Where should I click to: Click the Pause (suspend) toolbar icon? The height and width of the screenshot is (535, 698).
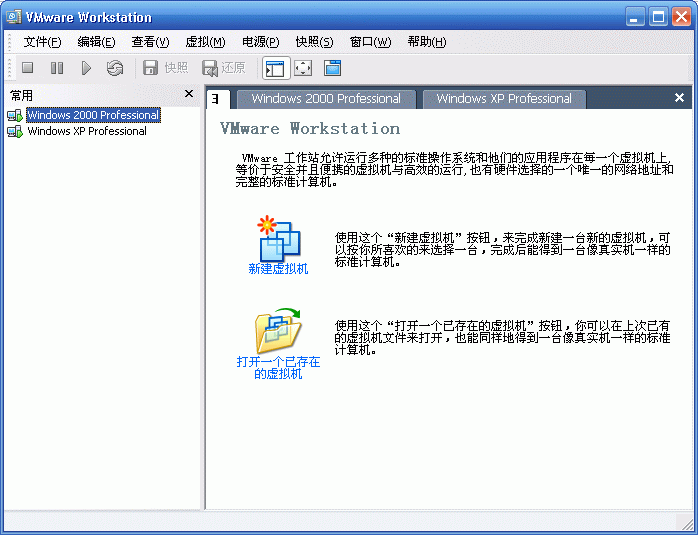pos(57,68)
